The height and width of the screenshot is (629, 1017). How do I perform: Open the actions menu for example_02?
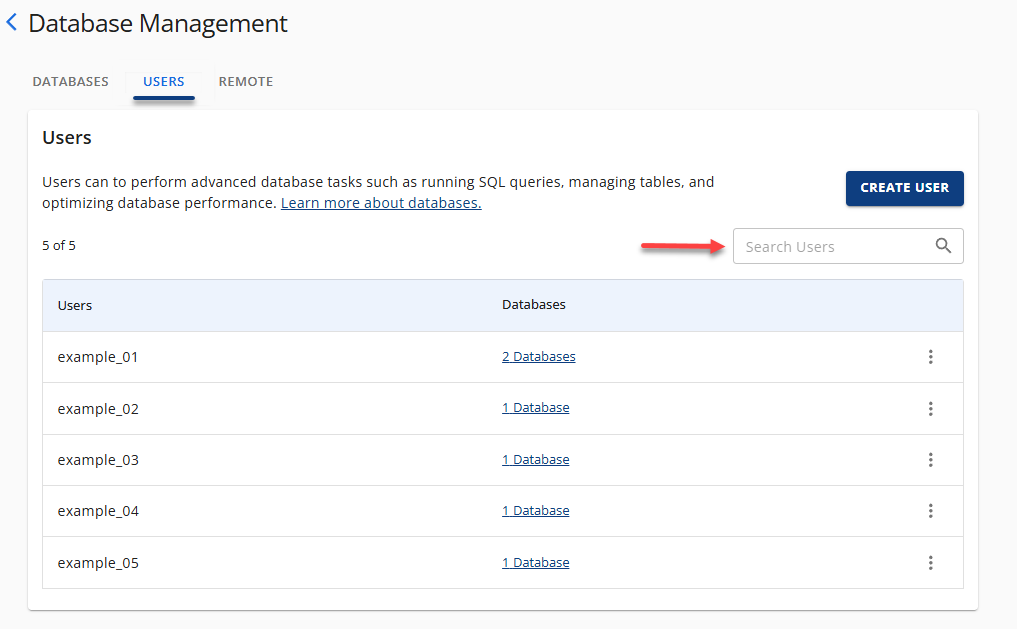(931, 408)
